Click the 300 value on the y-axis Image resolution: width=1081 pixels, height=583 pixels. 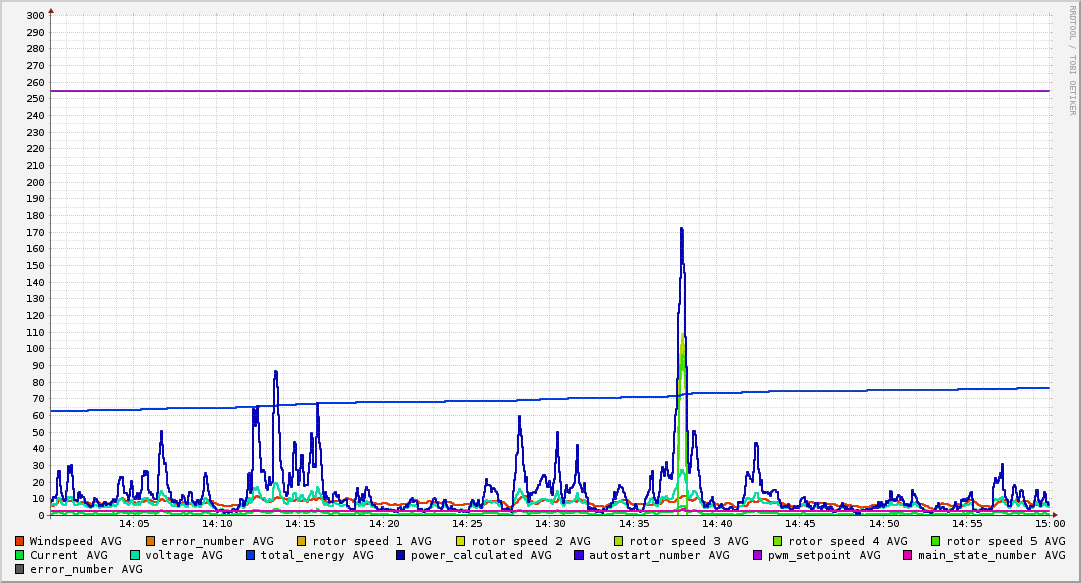35,15
